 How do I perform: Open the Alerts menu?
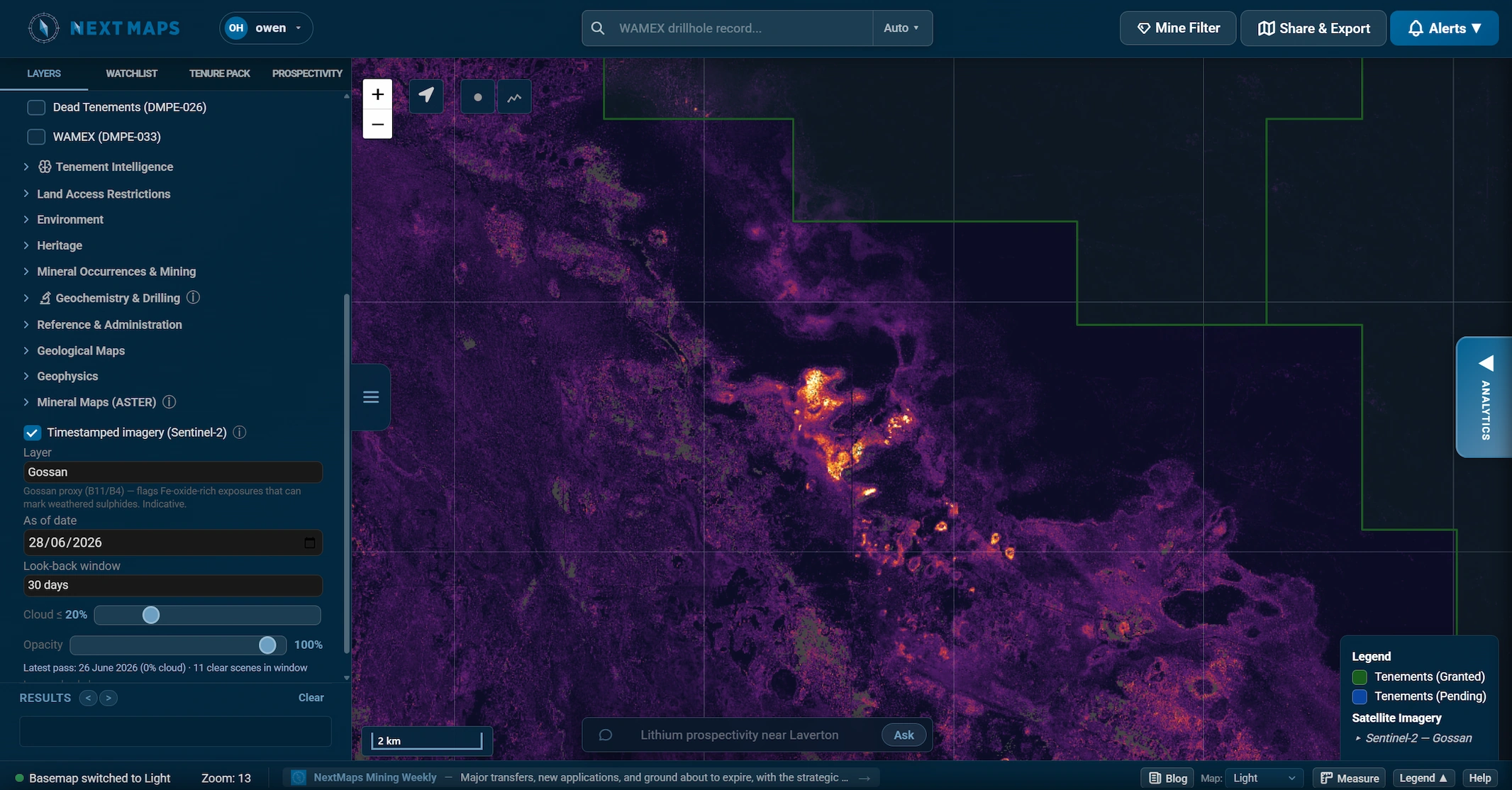tap(1445, 28)
